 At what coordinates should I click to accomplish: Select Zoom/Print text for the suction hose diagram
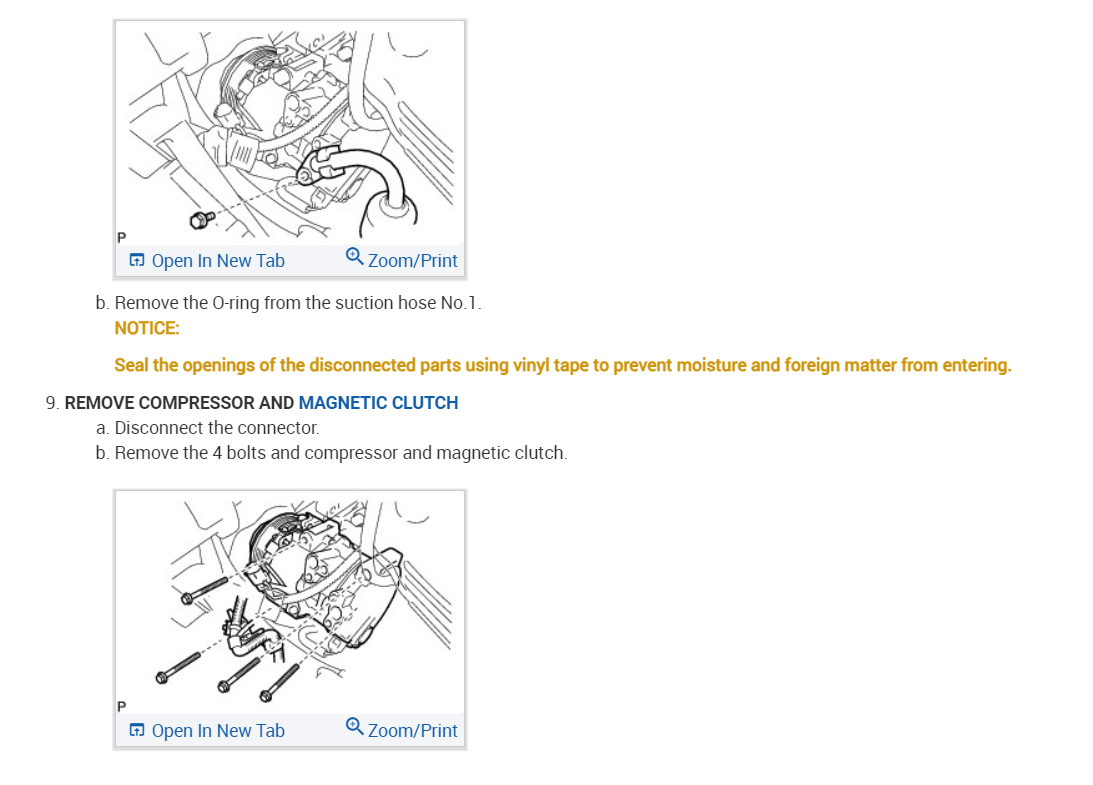click(412, 261)
